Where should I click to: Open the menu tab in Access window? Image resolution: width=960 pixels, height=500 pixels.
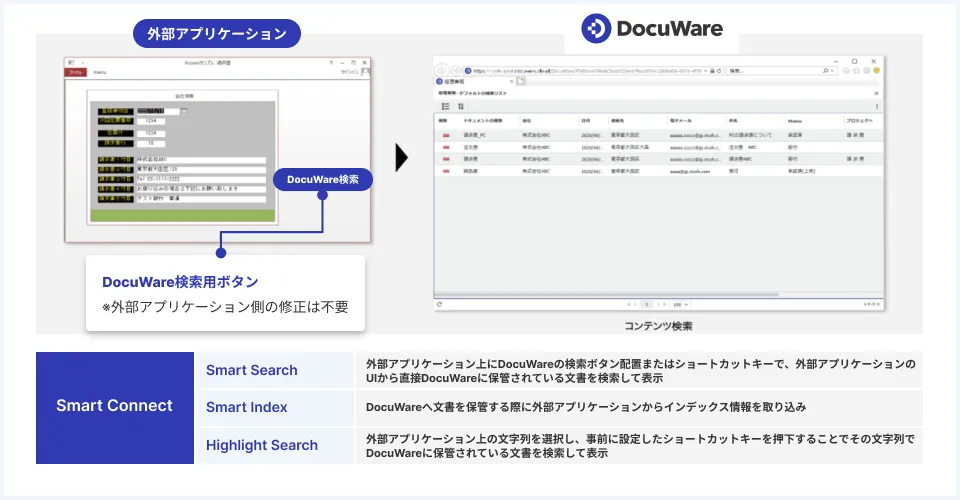click(100, 72)
